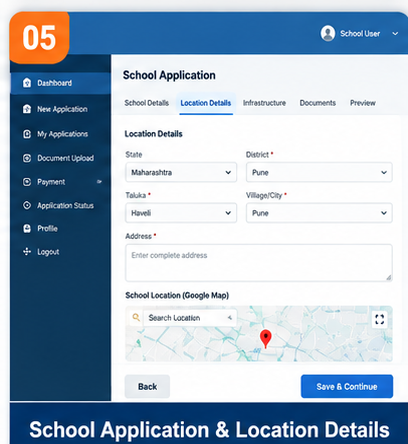Click the address box resize handle

pos(389,278)
